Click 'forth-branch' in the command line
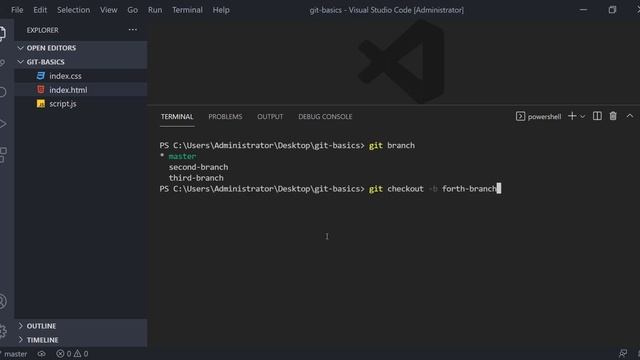Viewport: 640px width, 360px height. (x=469, y=189)
